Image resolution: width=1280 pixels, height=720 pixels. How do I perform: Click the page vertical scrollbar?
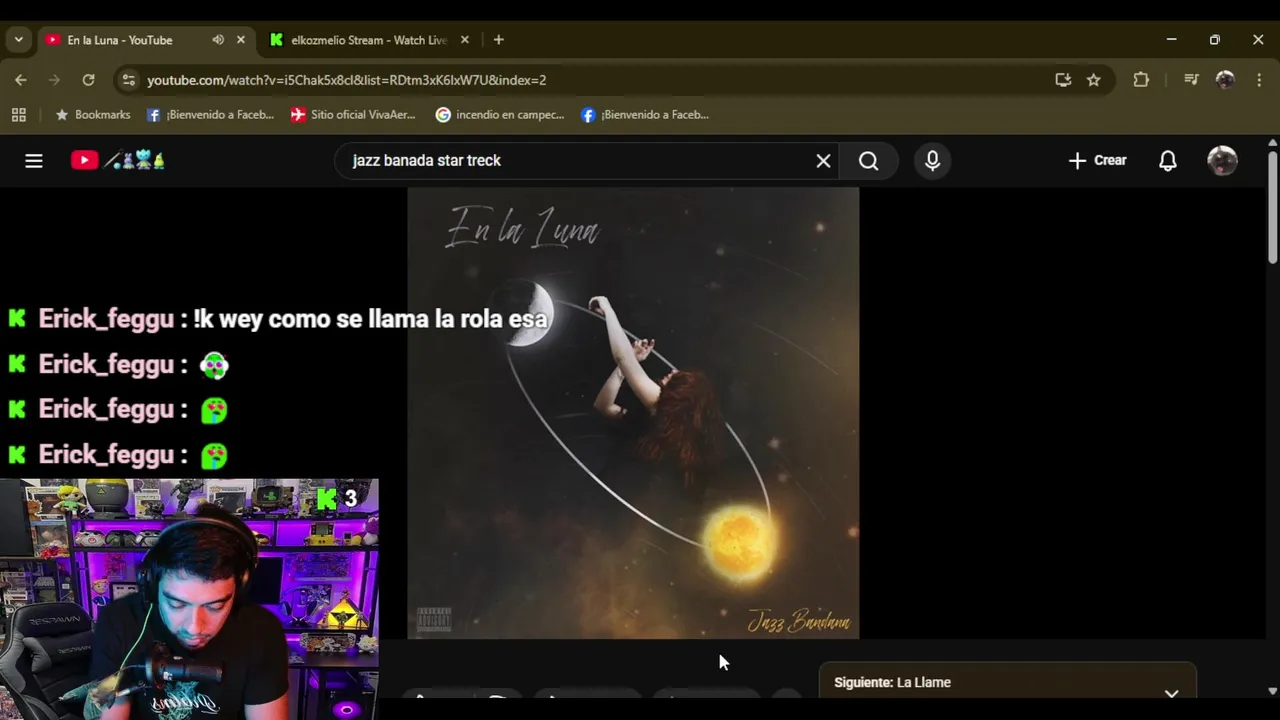click(x=1272, y=208)
